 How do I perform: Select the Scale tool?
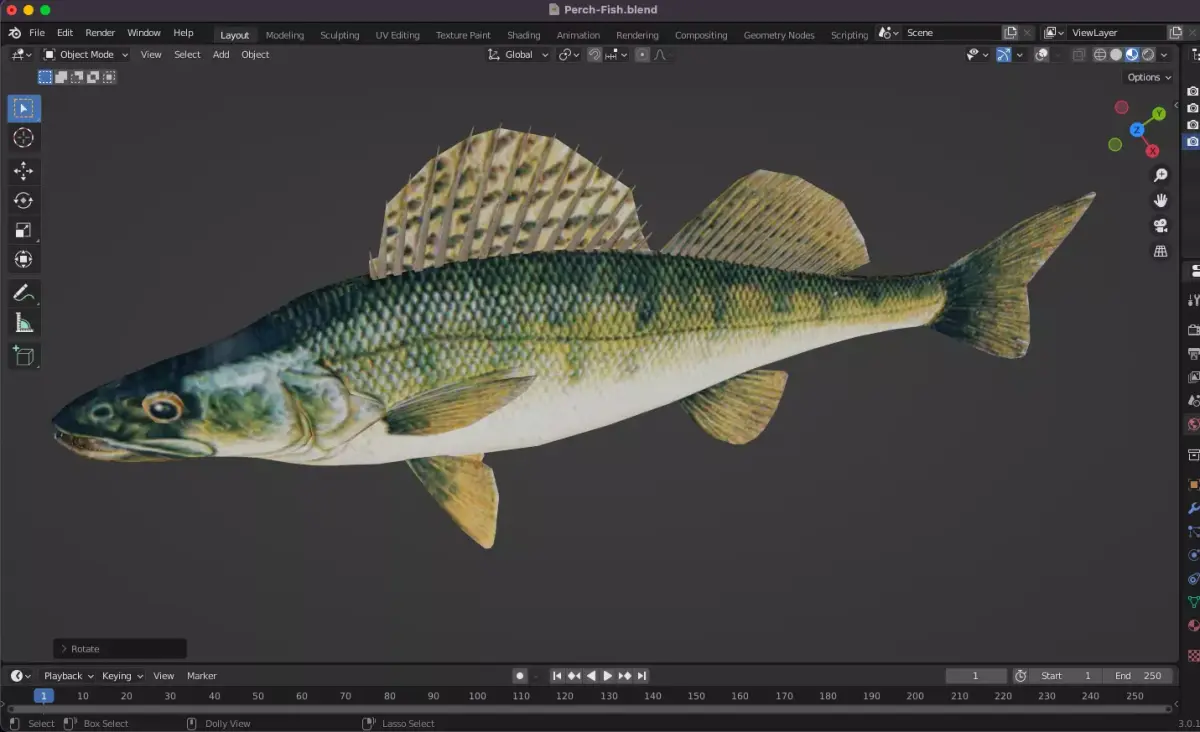point(24,230)
